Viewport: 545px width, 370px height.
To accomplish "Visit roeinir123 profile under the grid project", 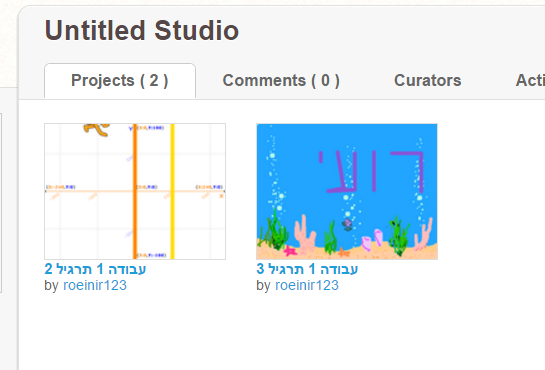I will (x=95, y=286).
